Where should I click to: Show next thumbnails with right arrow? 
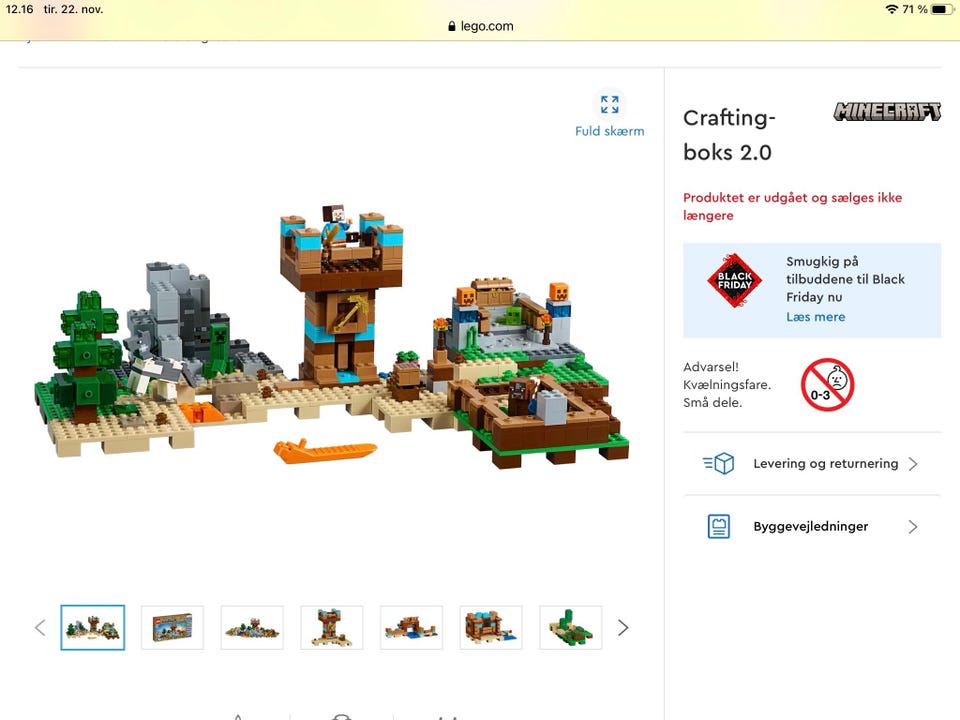[x=623, y=628]
